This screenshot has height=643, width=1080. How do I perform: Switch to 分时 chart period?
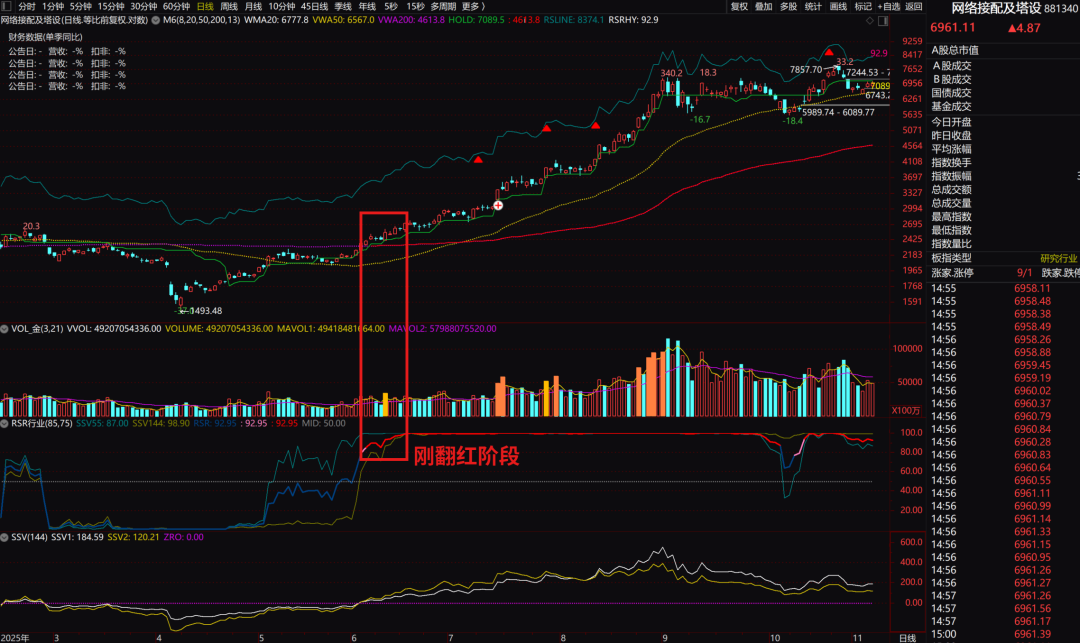click(x=27, y=6)
